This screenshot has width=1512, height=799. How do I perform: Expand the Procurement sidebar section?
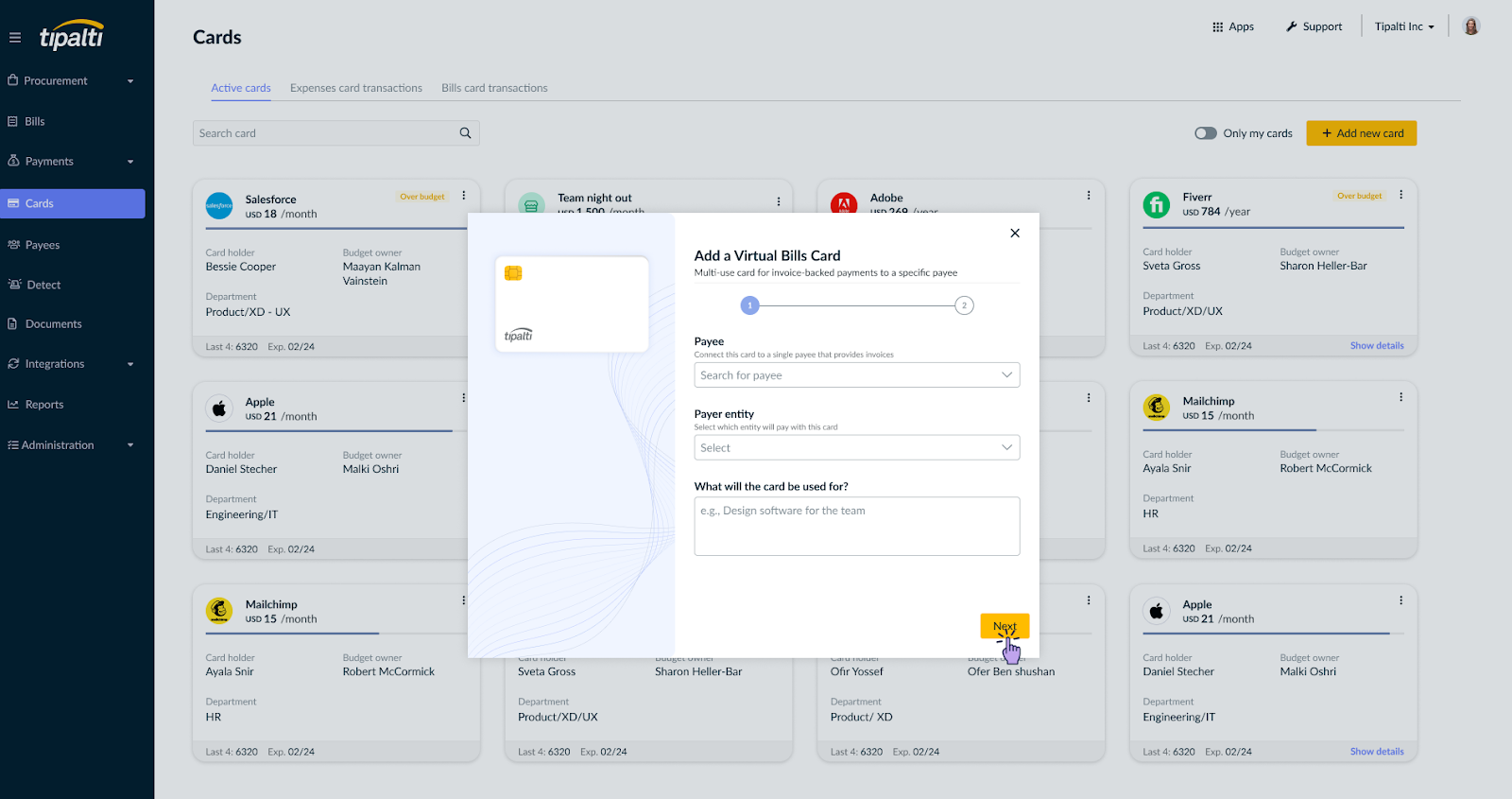[73, 81]
